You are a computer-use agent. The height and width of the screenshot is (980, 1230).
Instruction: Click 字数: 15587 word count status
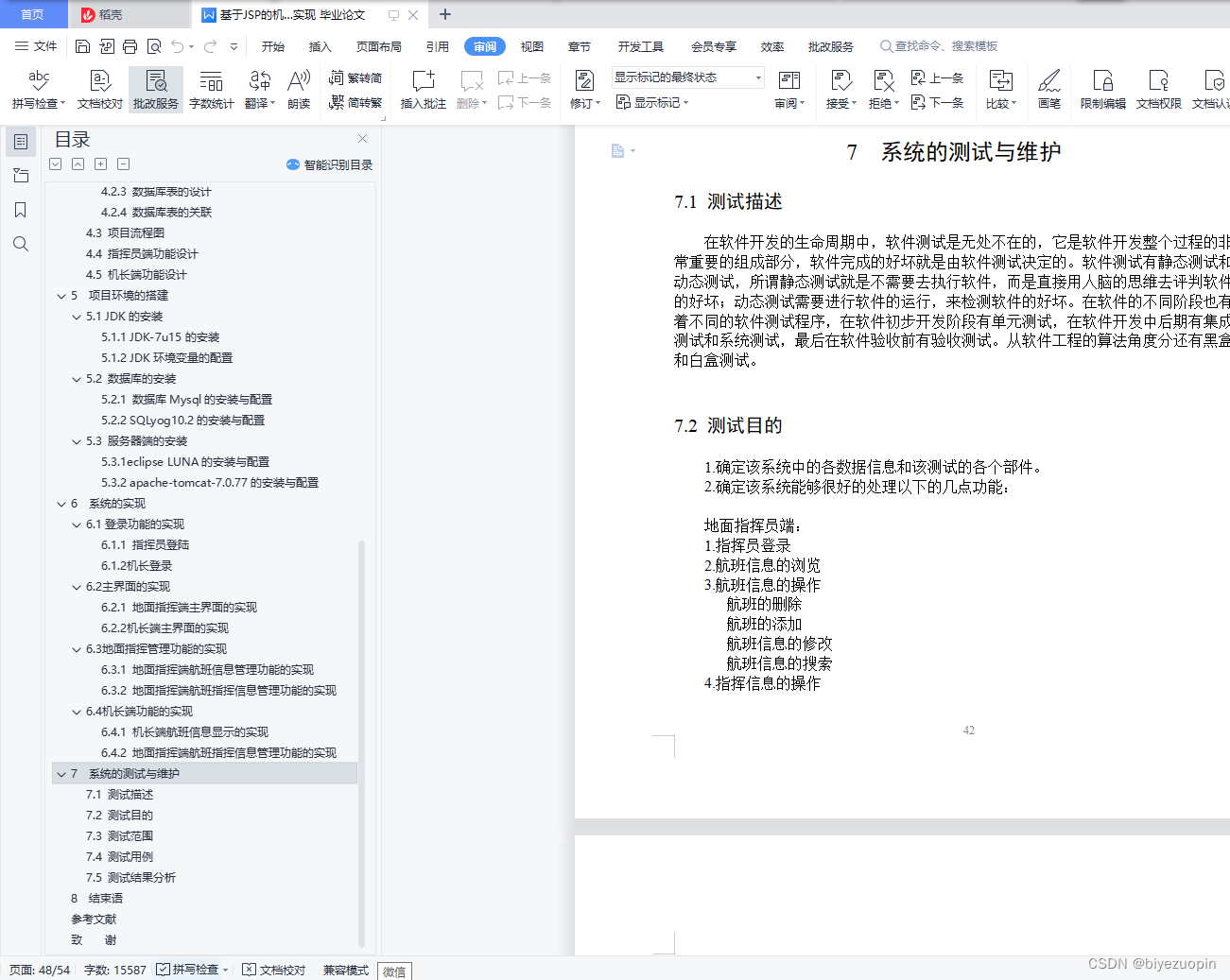(x=115, y=970)
